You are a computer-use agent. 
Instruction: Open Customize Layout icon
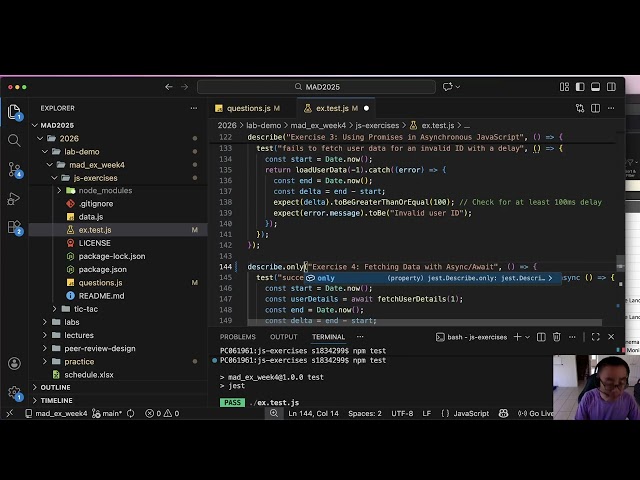pyautogui.click(x=564, y=87)
